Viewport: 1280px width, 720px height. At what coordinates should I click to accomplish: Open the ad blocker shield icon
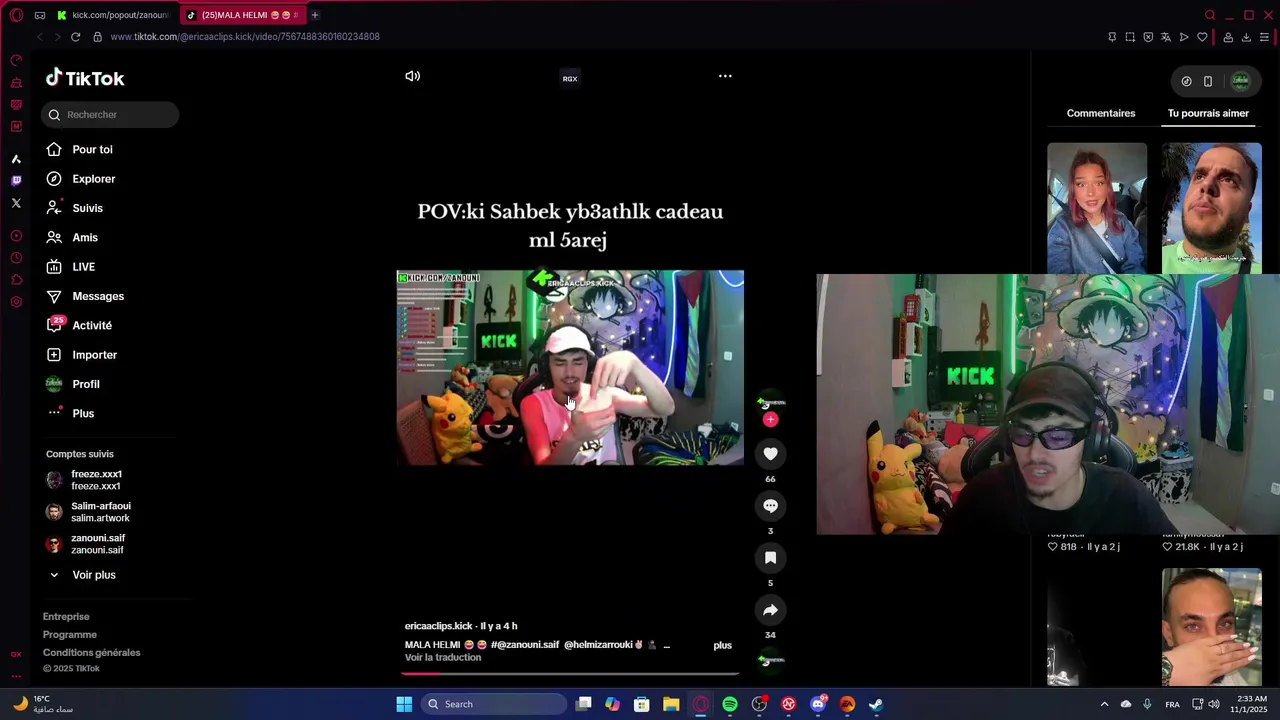(1148, 37)
